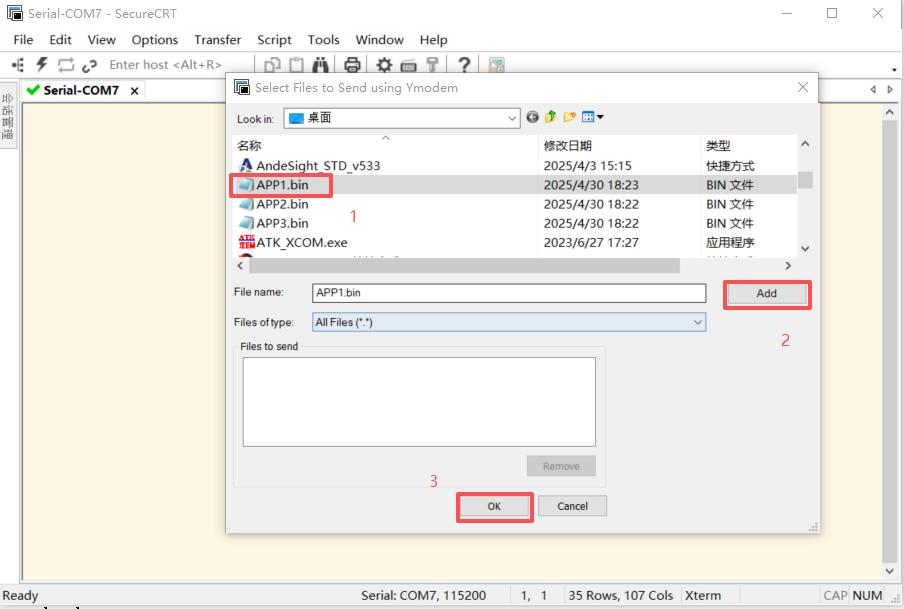
Task: Click the Remove button
Action: pyautogui.click(x=560, y=466)
